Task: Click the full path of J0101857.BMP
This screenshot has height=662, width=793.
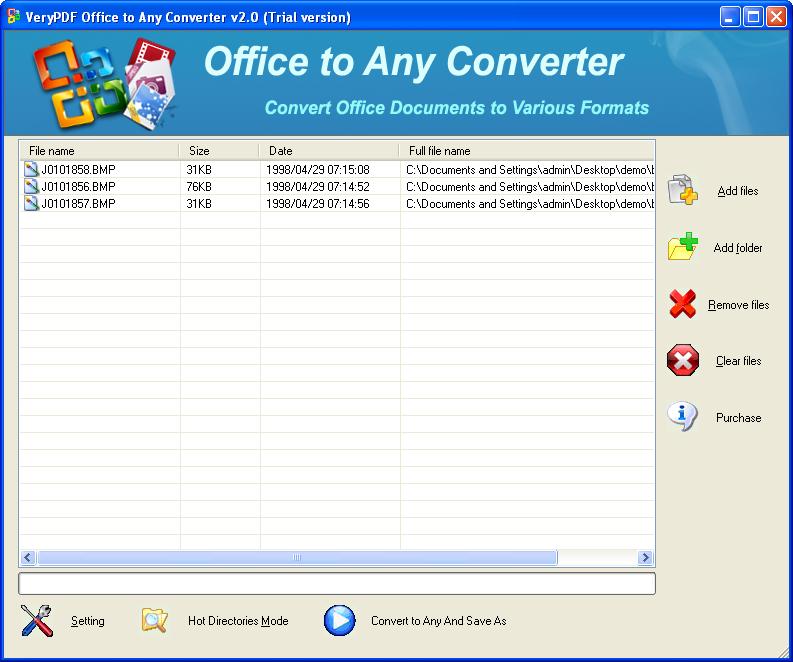Action: tap(530, 204)
